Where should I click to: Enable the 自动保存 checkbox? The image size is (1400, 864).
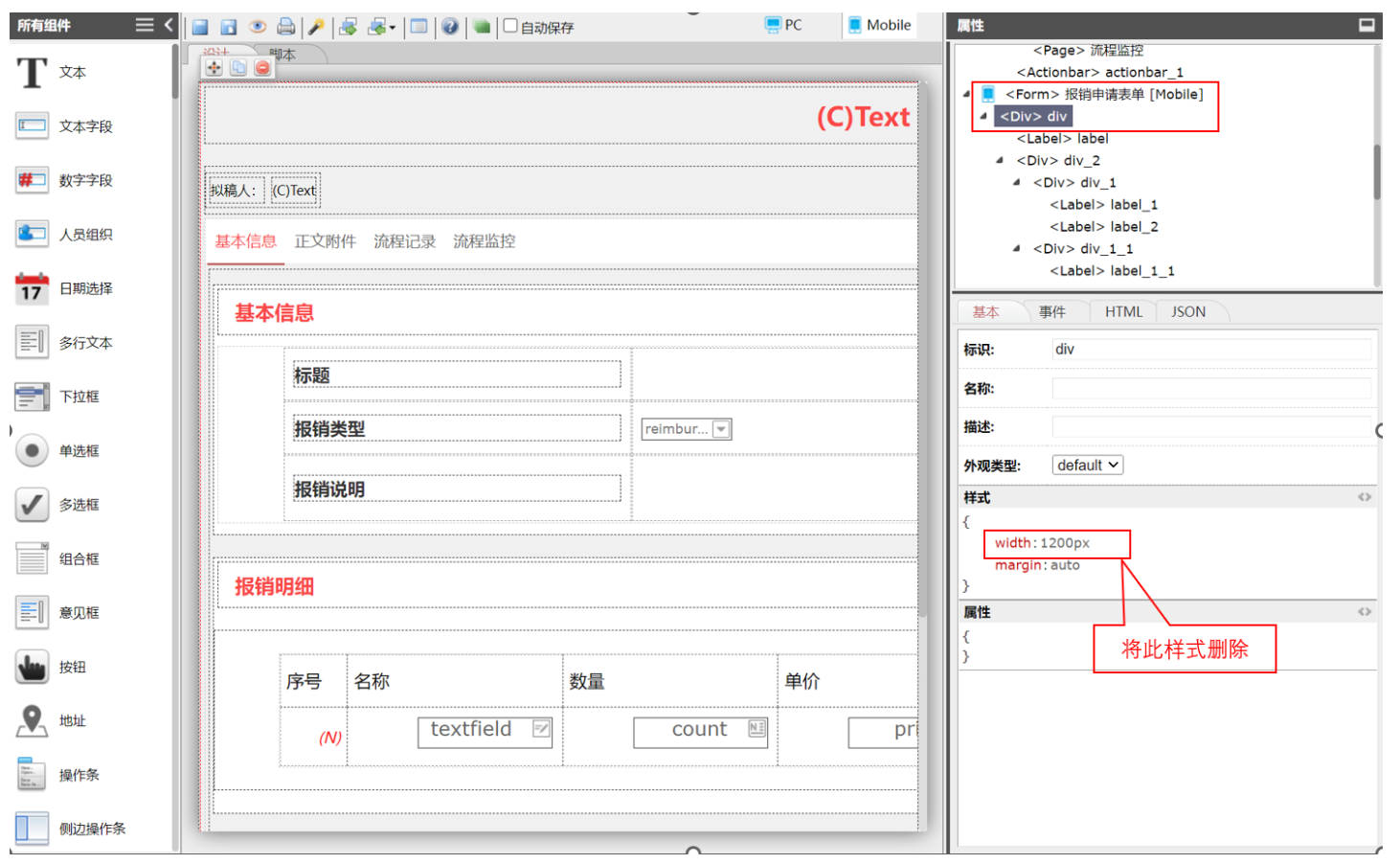click(x=510, y=26)
